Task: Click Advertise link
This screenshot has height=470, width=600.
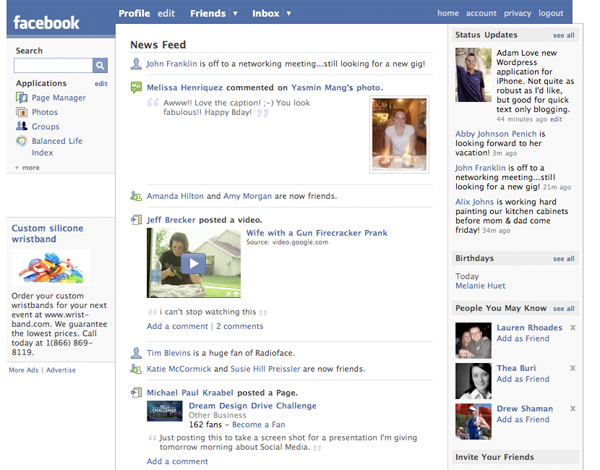Action: click(61, 370)
